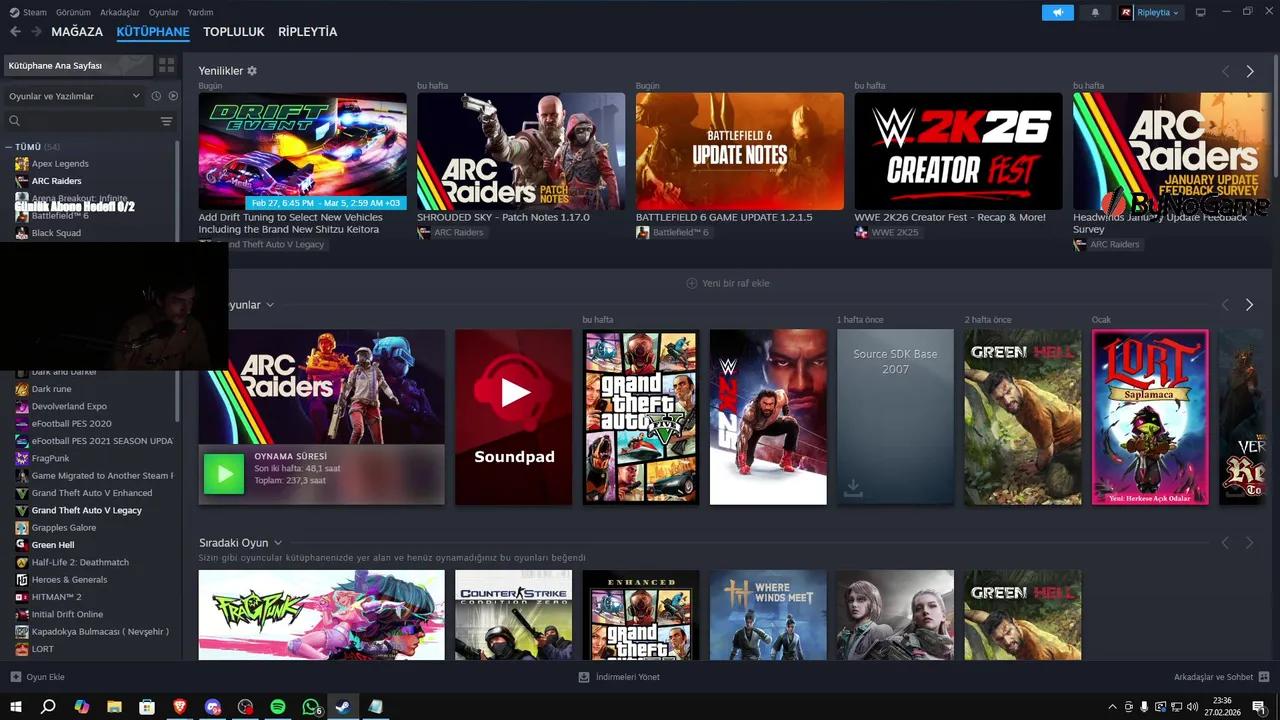The width and height of the screenshot is (1280, 720).
Task: Open Yenilikler settings gear
Action: [x=252, y=71]
